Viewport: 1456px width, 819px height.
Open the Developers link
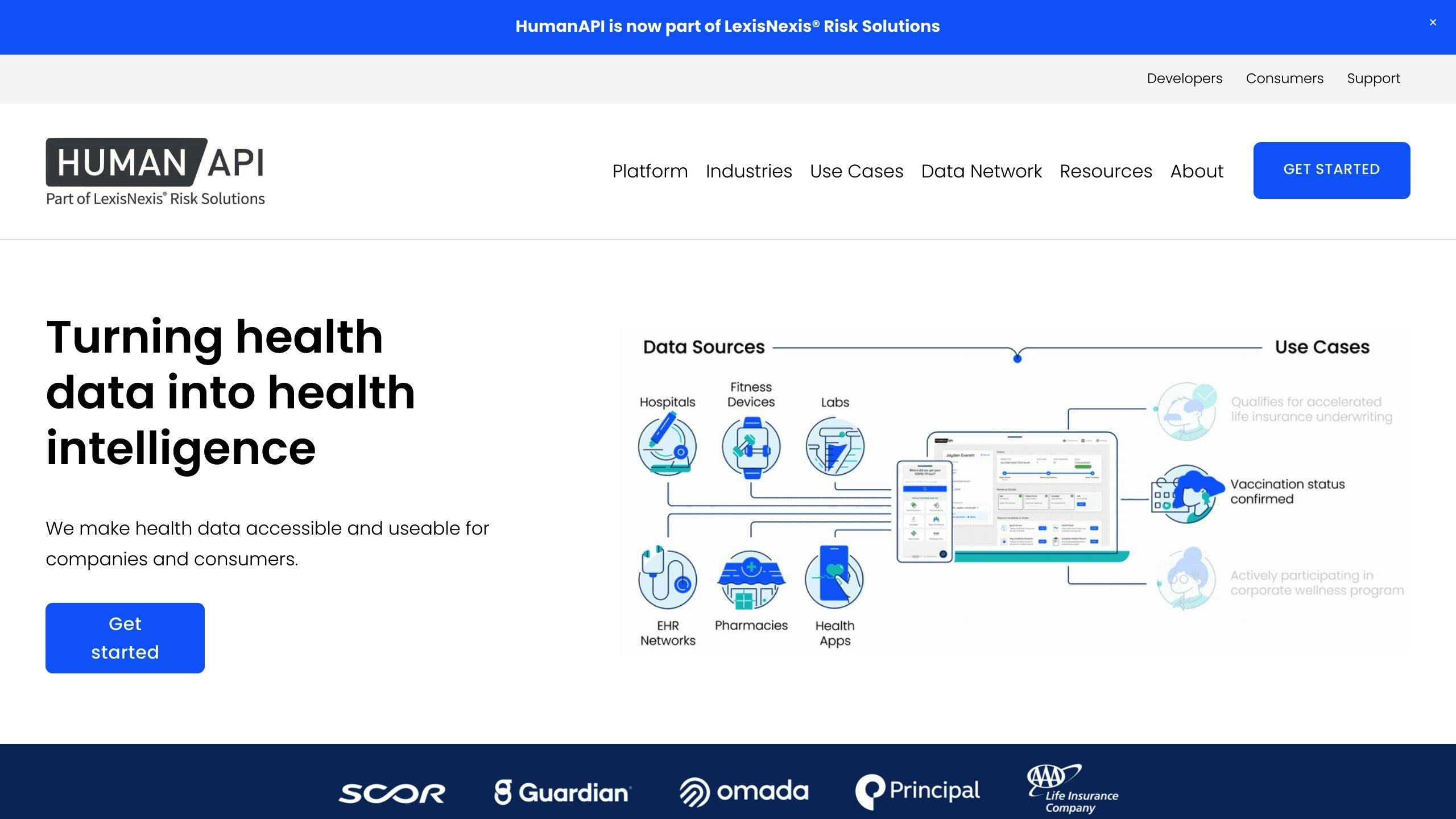(1184, 78)
